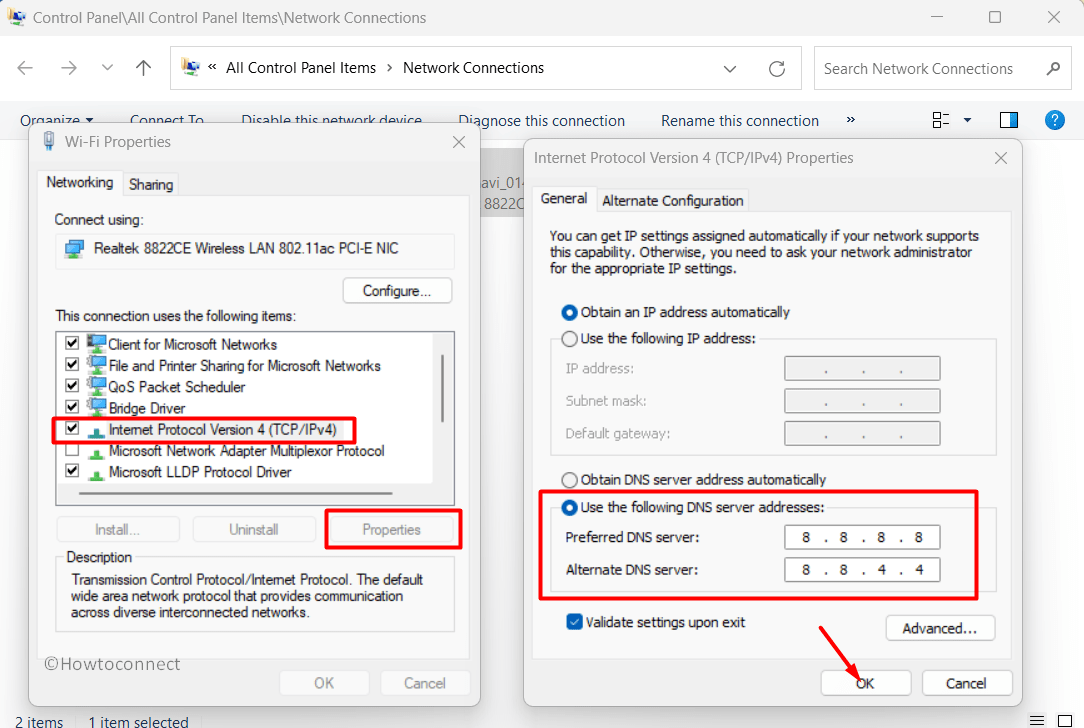Click the search magnifier icon
1084x728 pixels.
pos(1053,68)
